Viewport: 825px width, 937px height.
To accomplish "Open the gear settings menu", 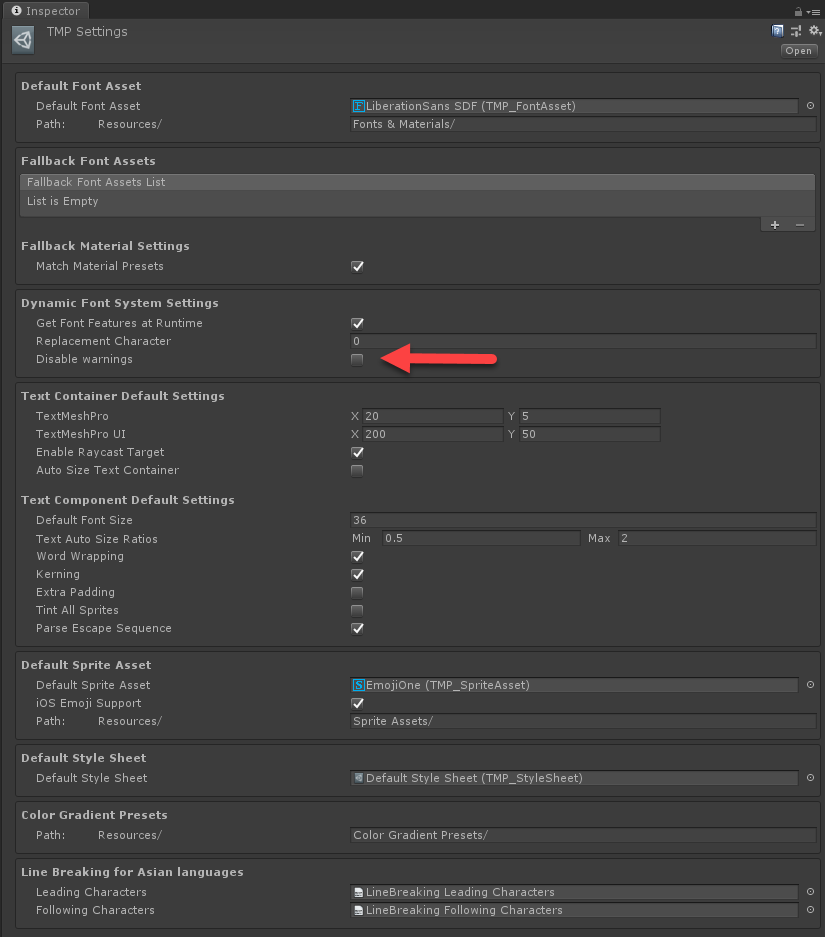I will tap(814, 31).
